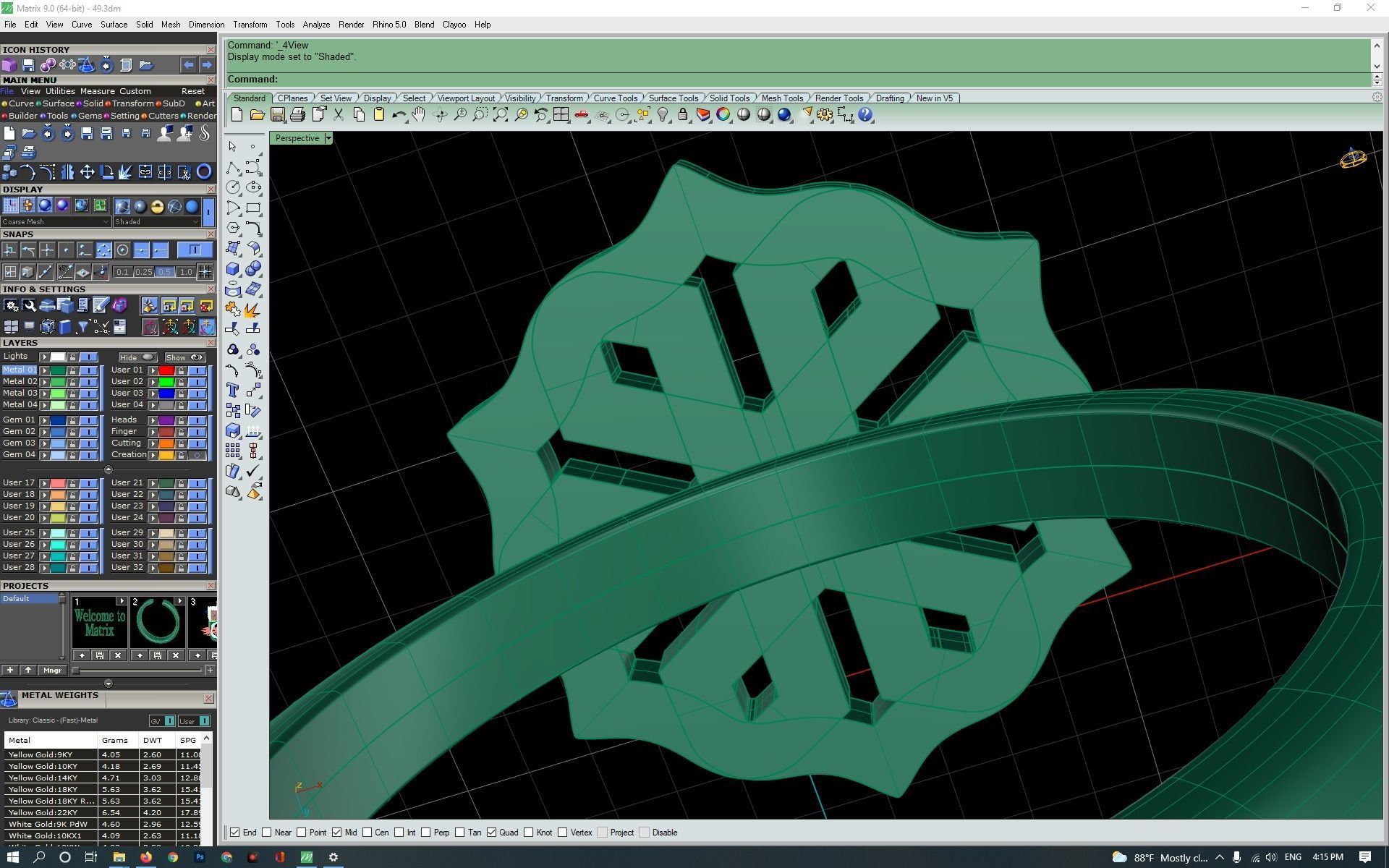Click the padlock Lock objects icon
This screenshot has height=868, width=1389.
(x=683, y=114)
